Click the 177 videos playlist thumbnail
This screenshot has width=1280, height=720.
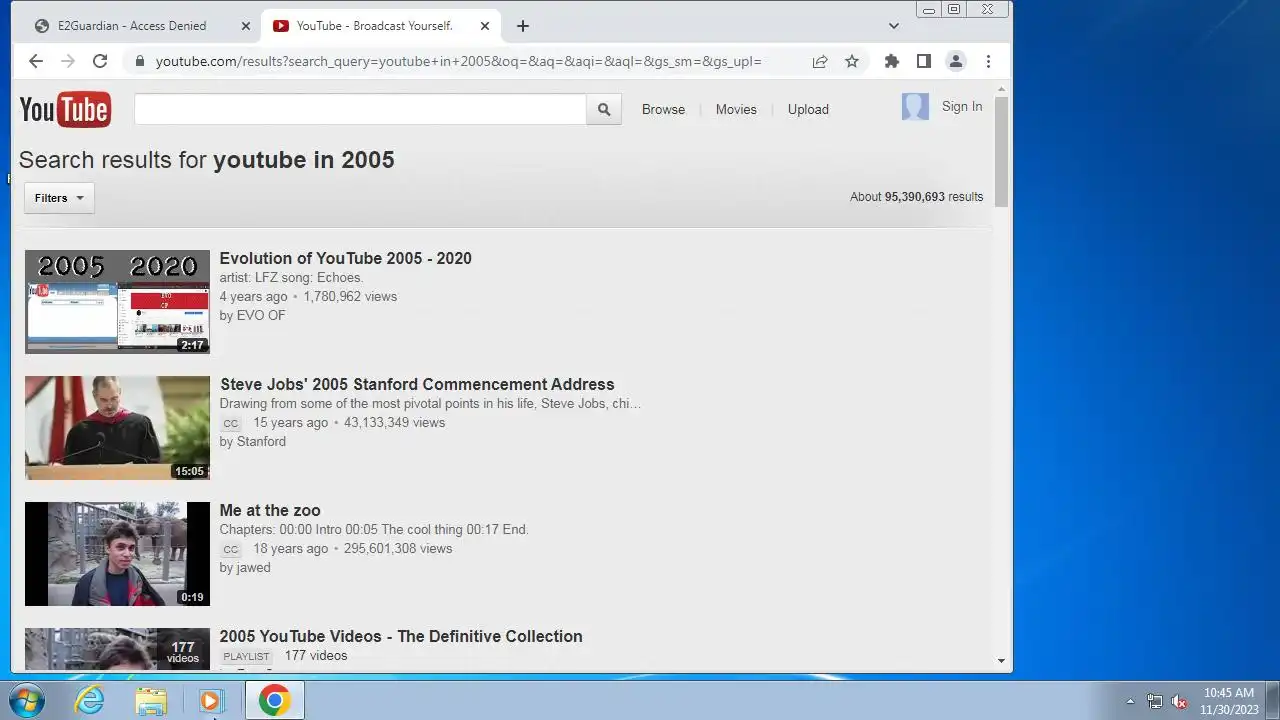tap(117, 650)
